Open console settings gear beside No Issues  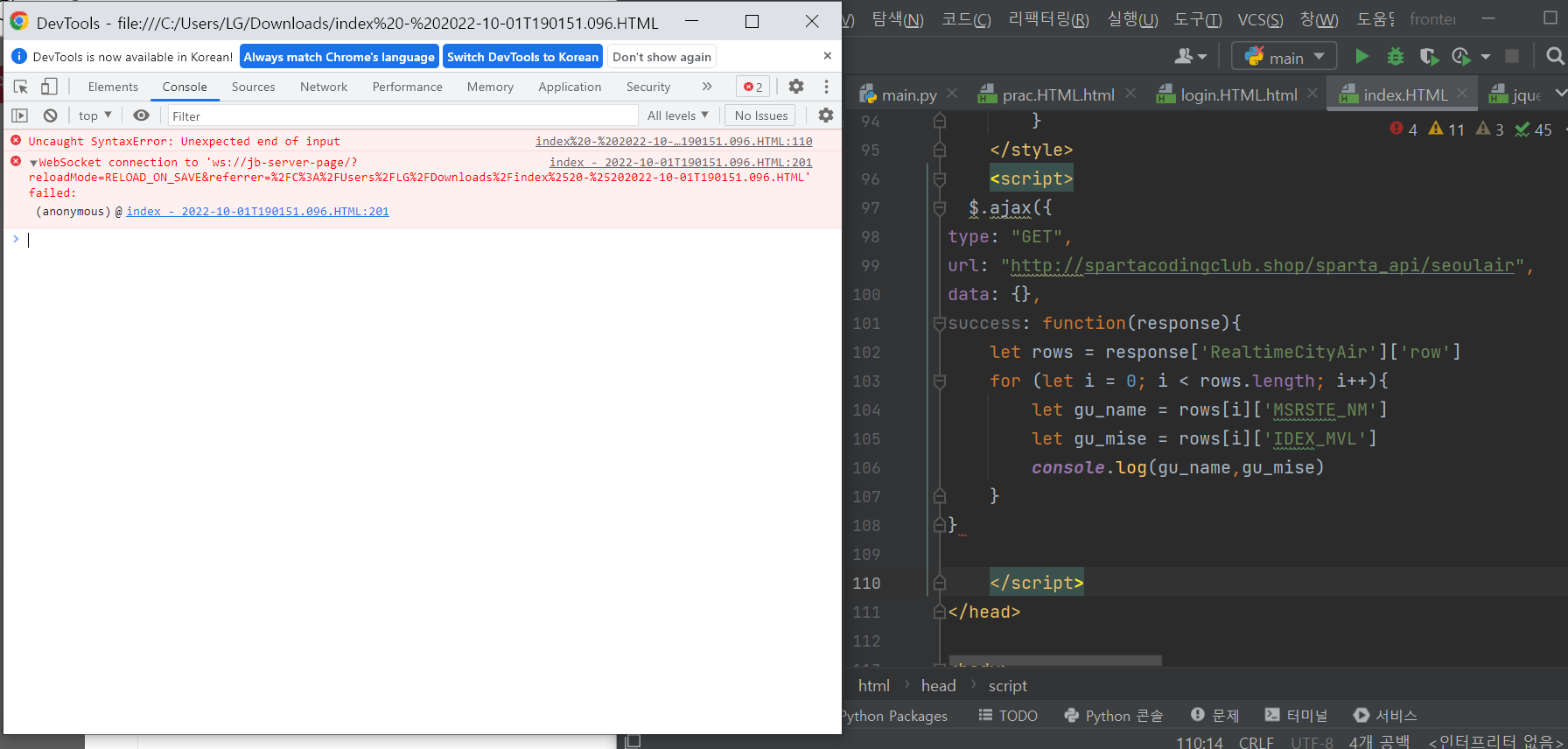tap(826, 115)
